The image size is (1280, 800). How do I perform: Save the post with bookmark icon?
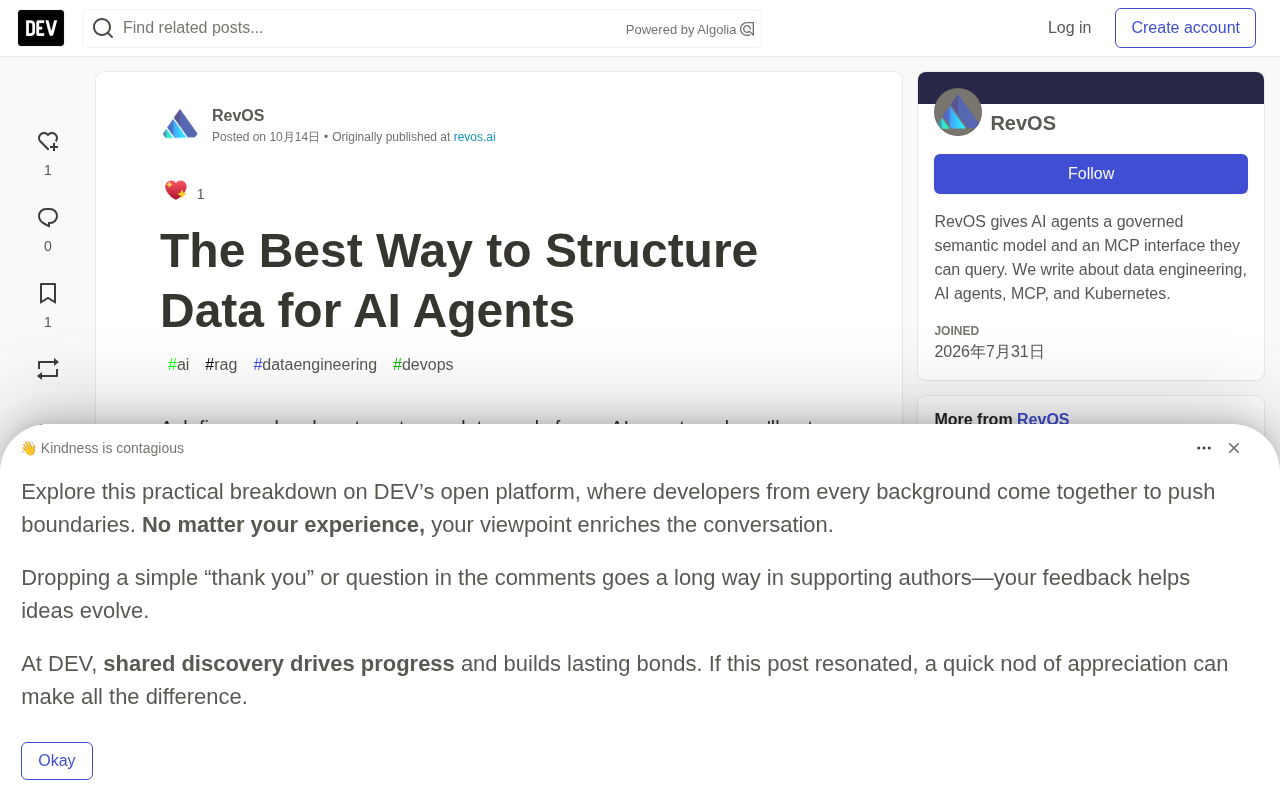coord(48,294)
